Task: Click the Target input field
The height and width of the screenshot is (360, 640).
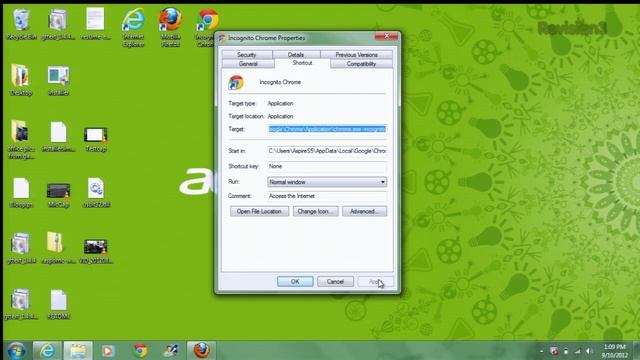Action: pyautogui.click(x=327, y=129)
